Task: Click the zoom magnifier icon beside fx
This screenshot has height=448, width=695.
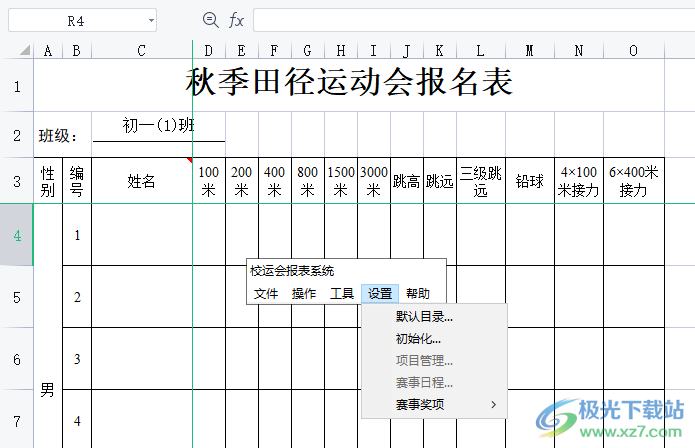Action: click(211, 20)
